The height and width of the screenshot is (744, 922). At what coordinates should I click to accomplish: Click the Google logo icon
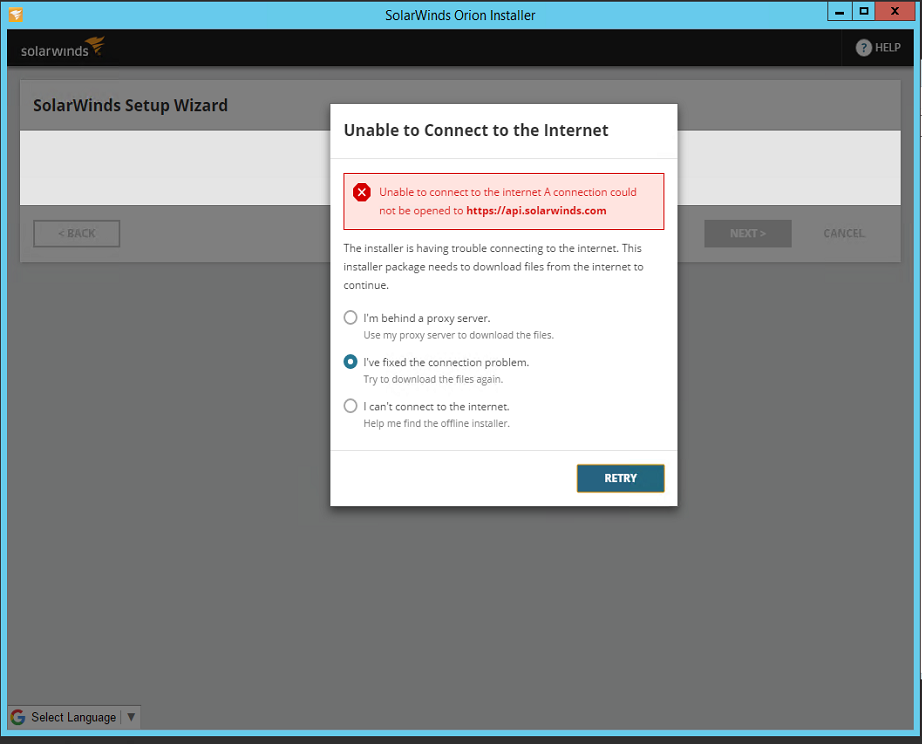18,717
